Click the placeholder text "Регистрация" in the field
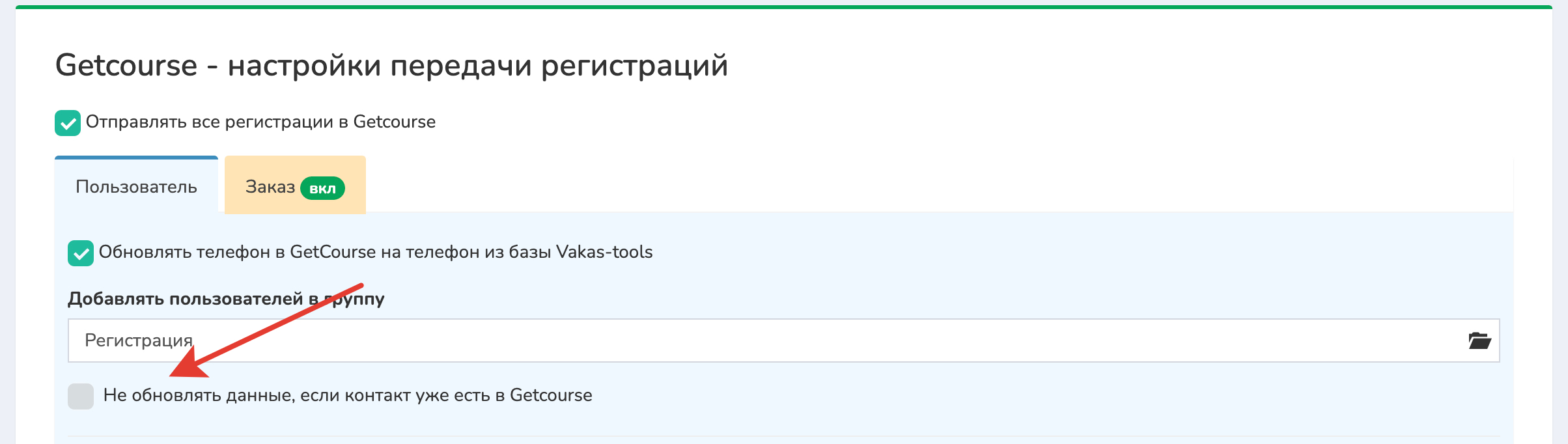Image resolution: width=1568 pixels, height=444 pixels. (x=139, y=340)
